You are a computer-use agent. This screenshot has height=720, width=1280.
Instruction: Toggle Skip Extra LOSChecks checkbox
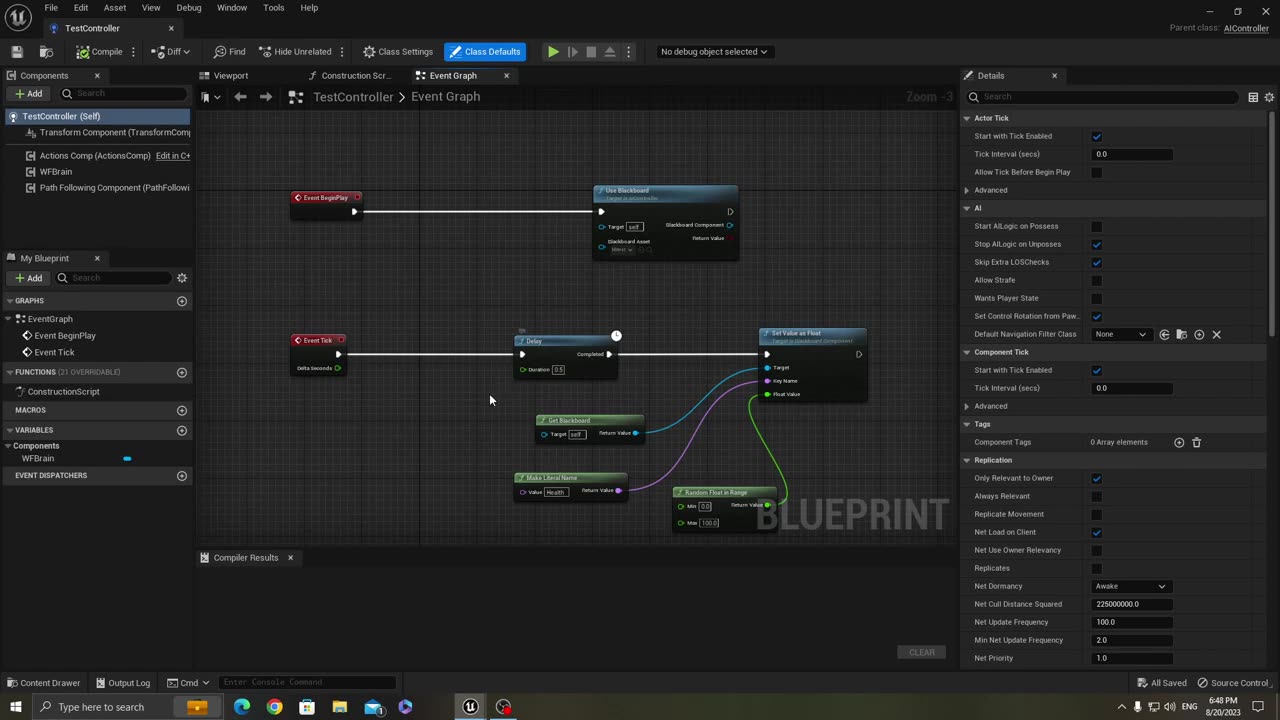click(1097, 262)
